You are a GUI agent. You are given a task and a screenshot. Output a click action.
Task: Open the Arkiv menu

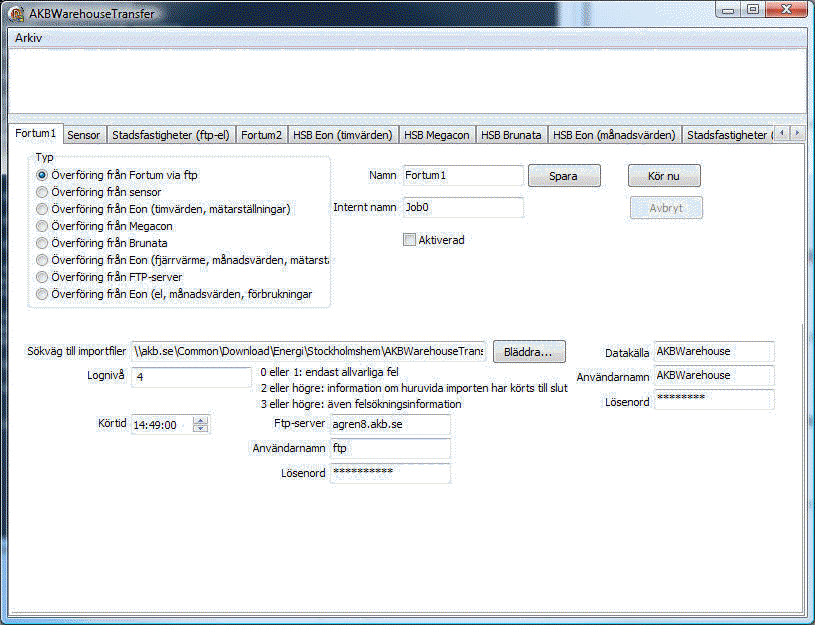click(x=29, y=38)
